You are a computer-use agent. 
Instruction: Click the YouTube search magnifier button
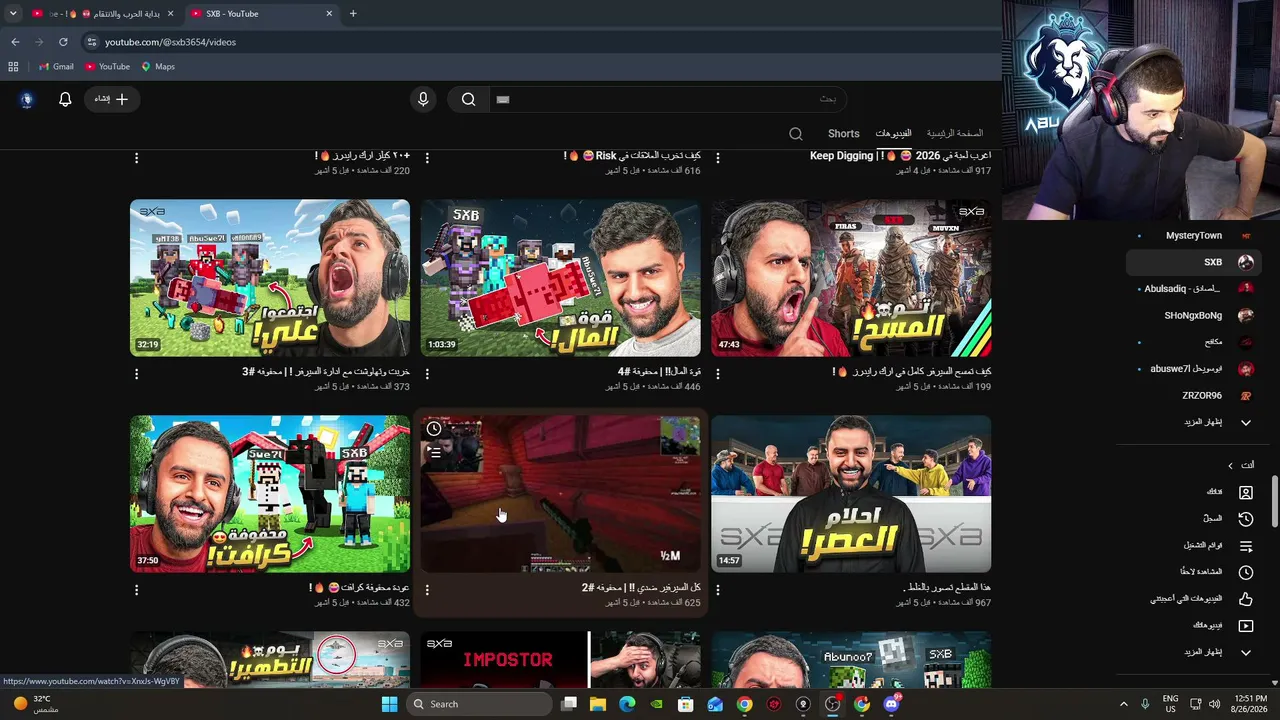pos(468,99)
